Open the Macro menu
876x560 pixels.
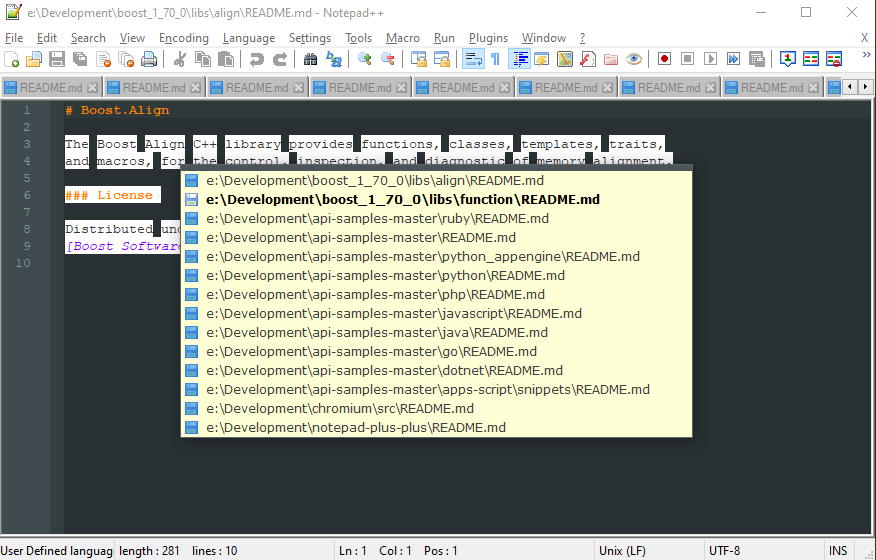click(x=402, y=38)
